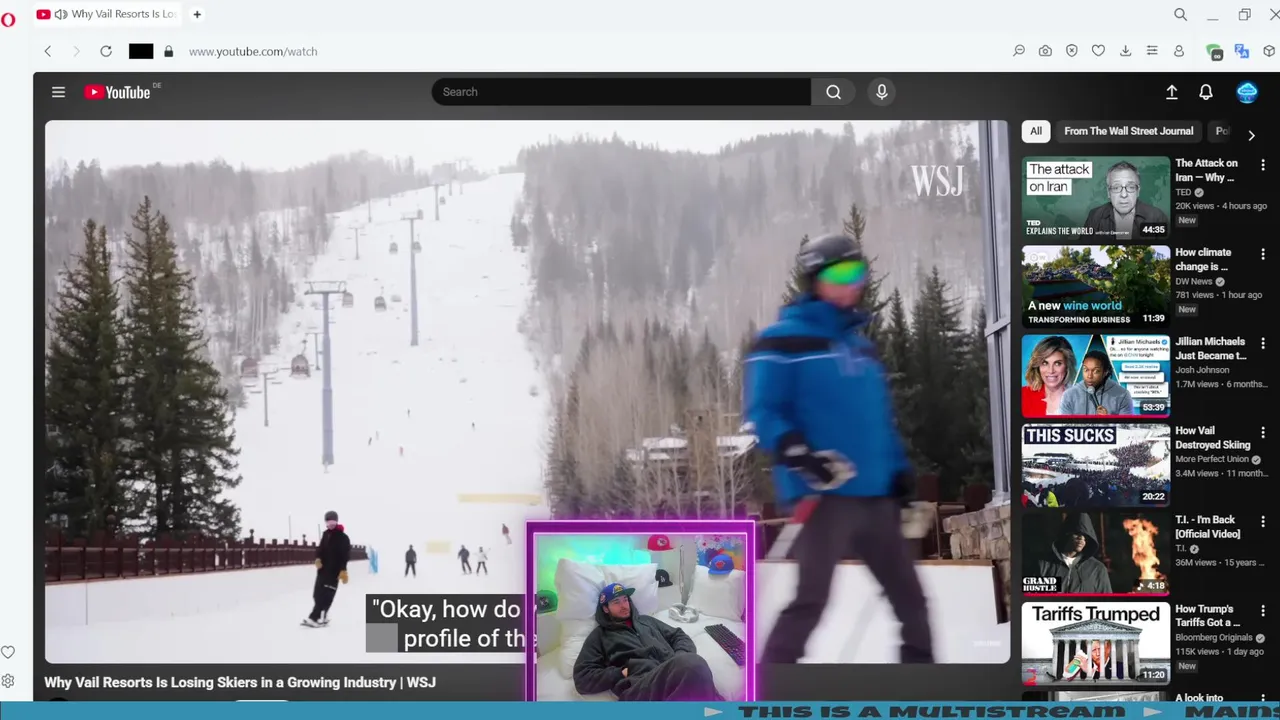Open Tariffs Trumped video thumbnail

[x=1096, y=642]
